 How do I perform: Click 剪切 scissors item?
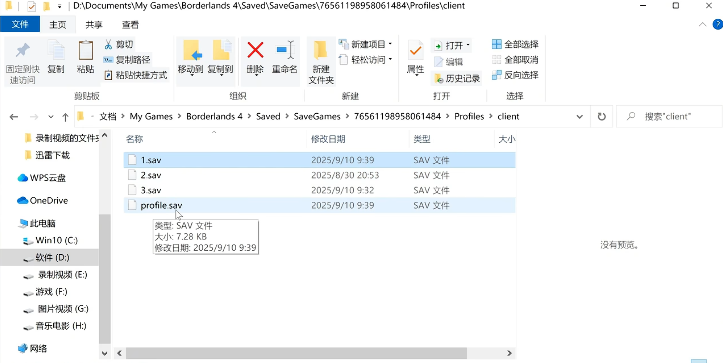118,45
